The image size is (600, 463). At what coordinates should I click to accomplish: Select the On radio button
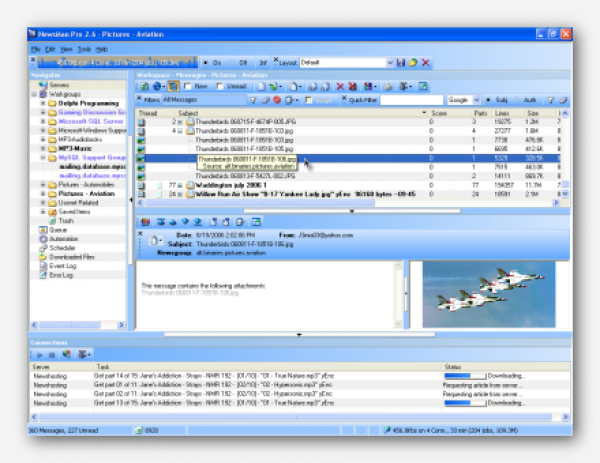pyautogui.click(x=206, y=63)
